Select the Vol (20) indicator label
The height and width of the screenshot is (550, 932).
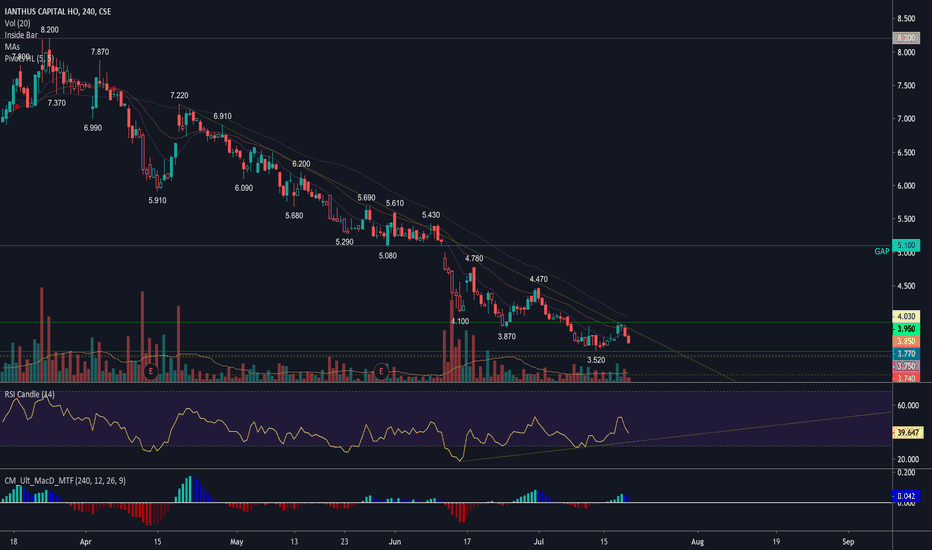pyautogui.click(x=17, y=23)
